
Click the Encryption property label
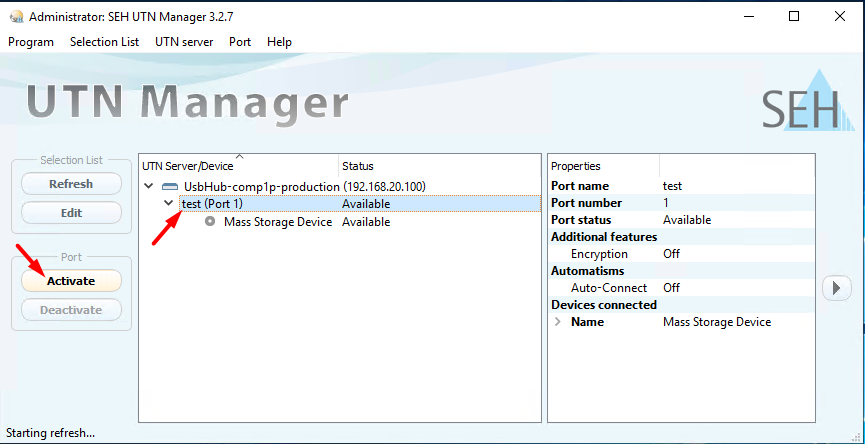599,254
